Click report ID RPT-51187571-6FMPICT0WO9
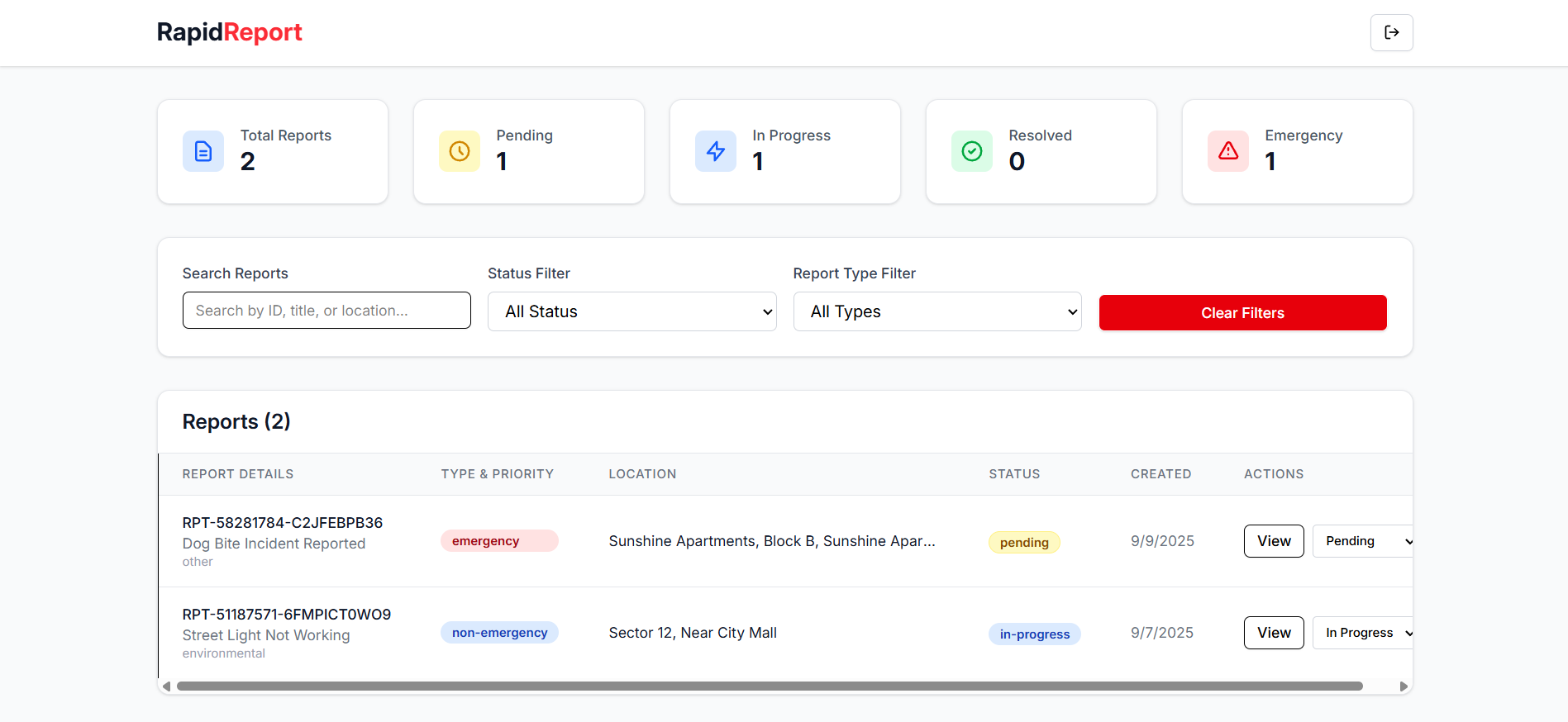This screenshot has height=722, width=1568. (x=287, y=615)
